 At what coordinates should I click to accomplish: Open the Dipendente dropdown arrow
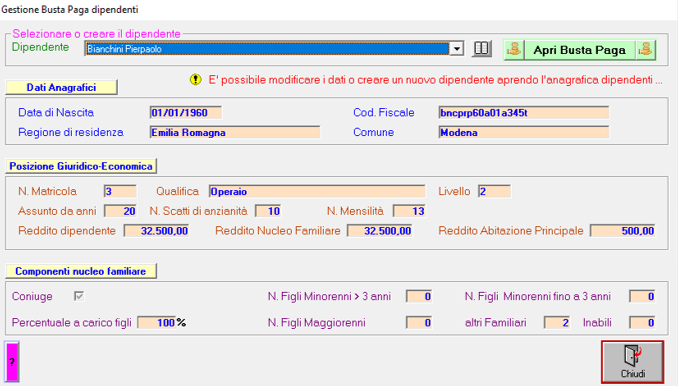[456, 49]
